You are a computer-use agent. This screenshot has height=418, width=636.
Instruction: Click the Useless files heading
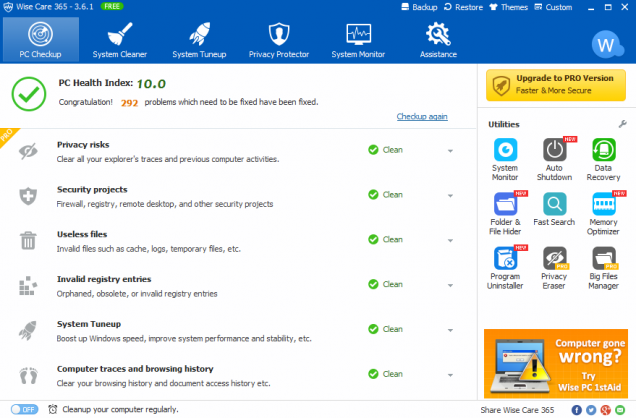pyautogui.click(x=82, y=234)
